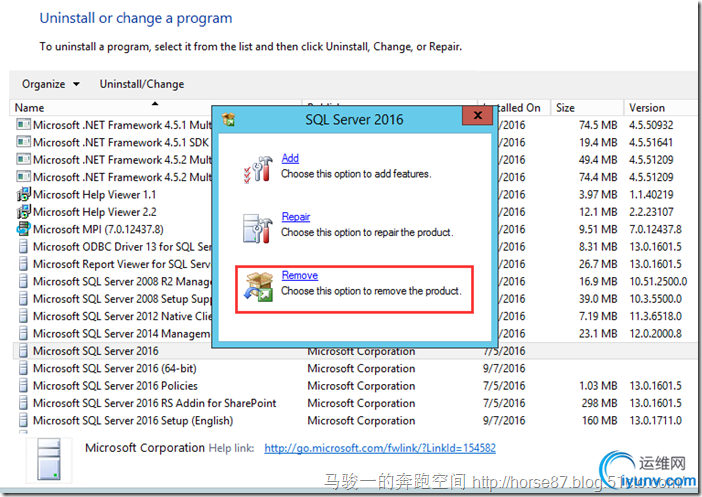Viewport: 702px width, 497px height.
Task: Click icon of Microsoft SQL Server 2016 row
Action: coord(23,351)
